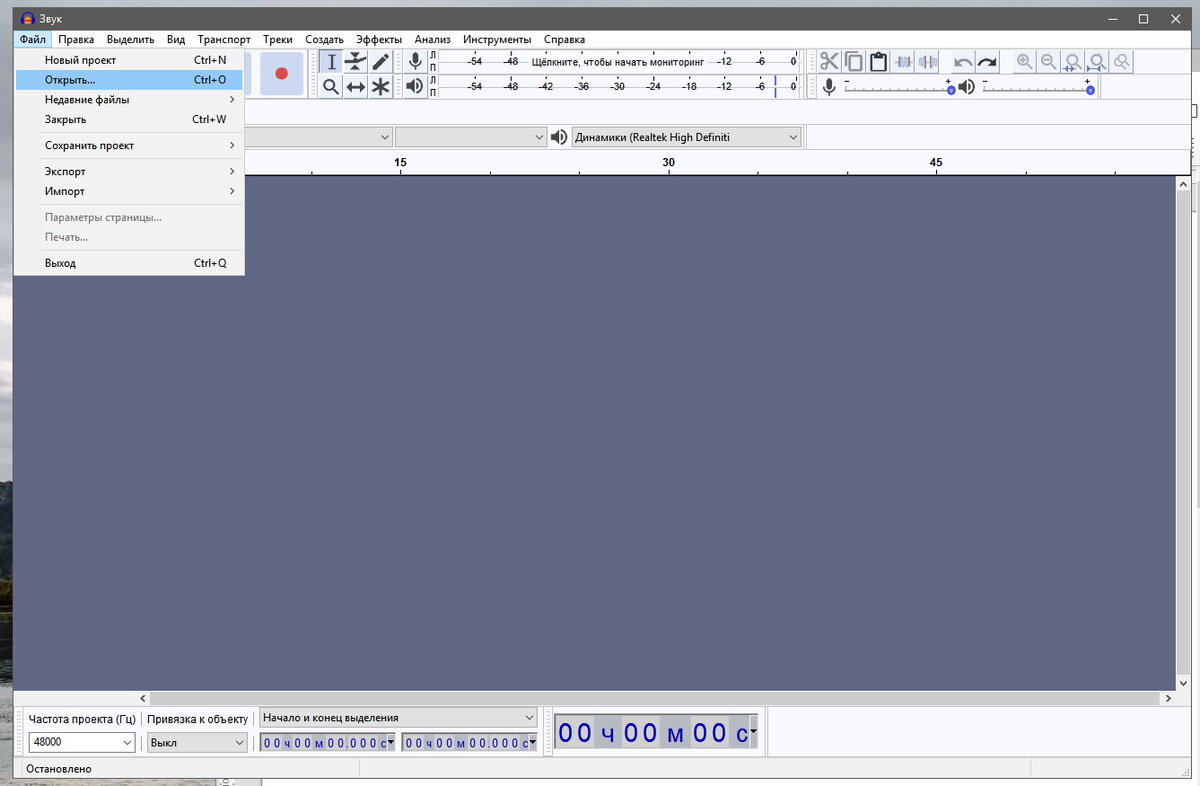Select the Multi-tool
1200x786 pixels.
[x=380, y=86]
